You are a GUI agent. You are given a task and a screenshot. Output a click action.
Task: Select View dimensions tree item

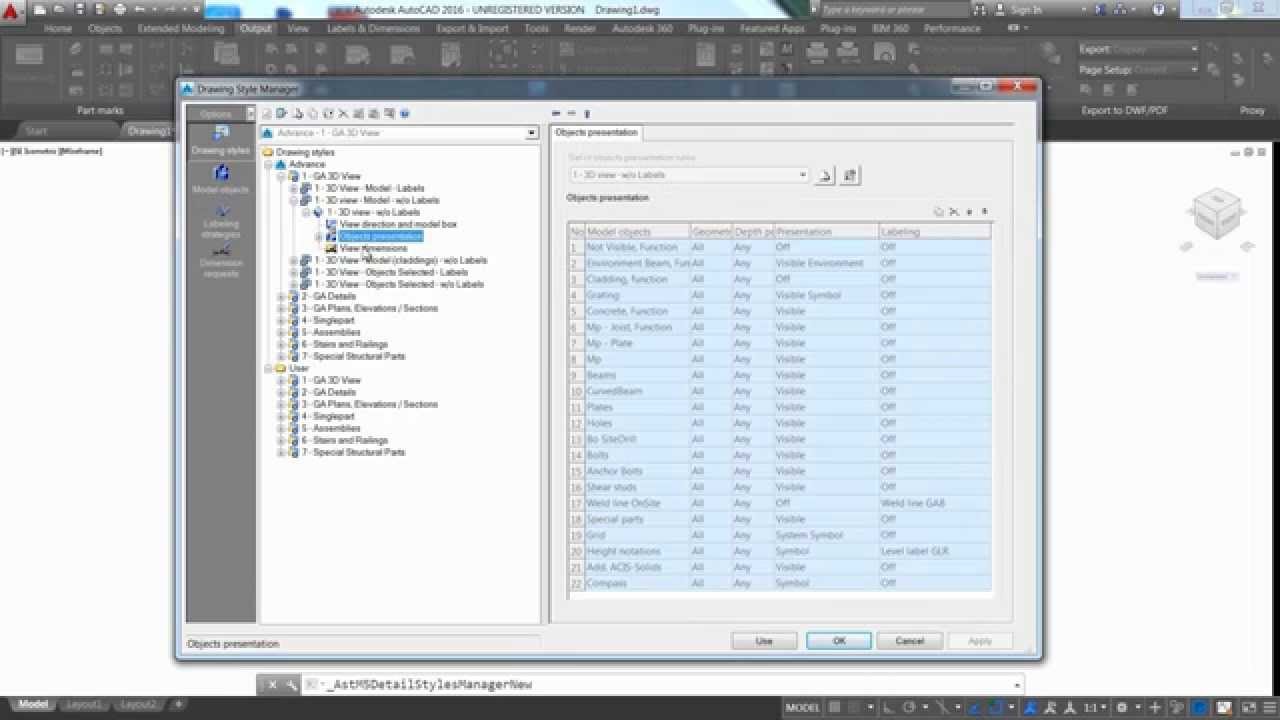tap(373, 248)
